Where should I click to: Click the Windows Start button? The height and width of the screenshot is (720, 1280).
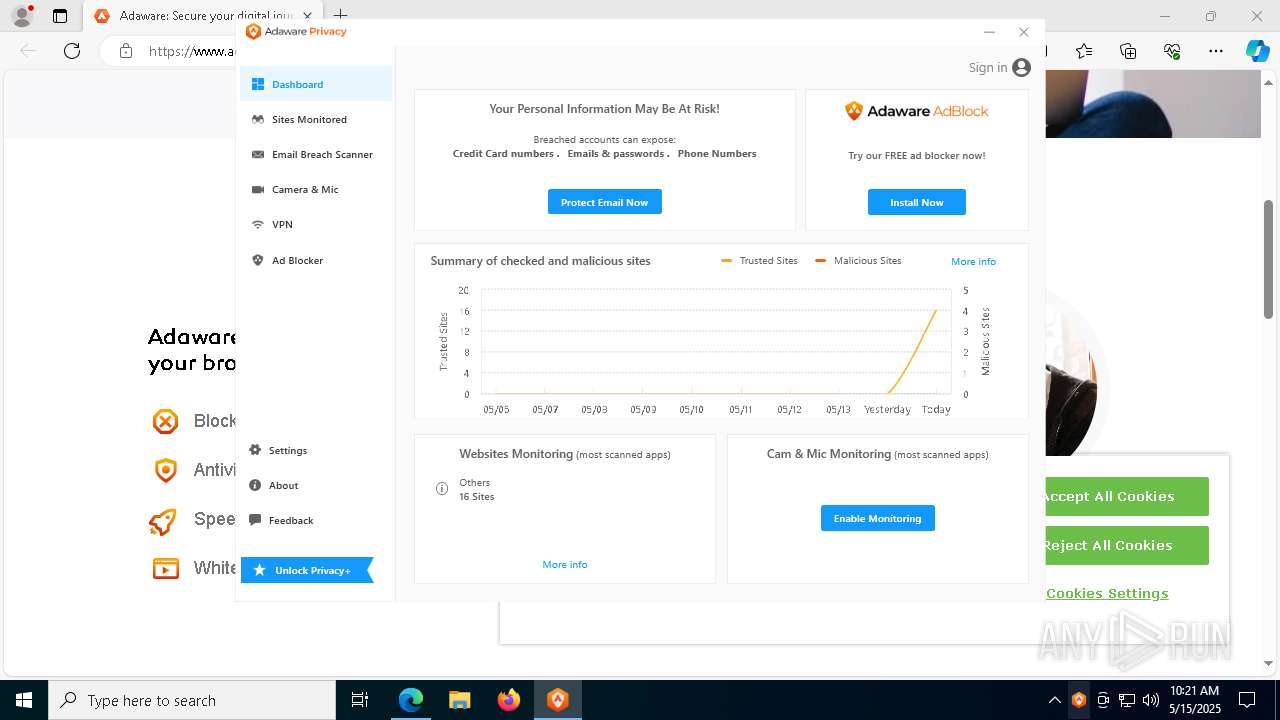tap(24, 700)
